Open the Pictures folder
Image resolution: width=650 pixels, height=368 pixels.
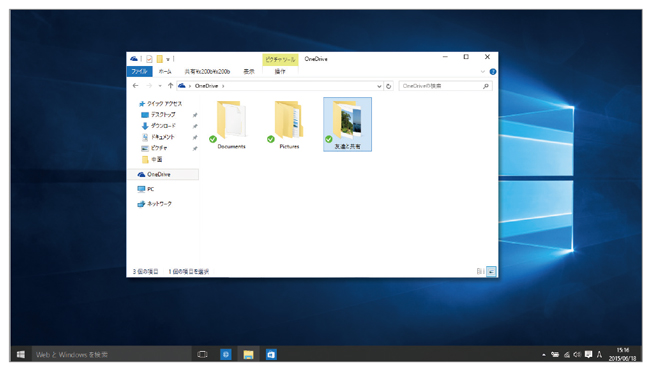tap(289, 124)
